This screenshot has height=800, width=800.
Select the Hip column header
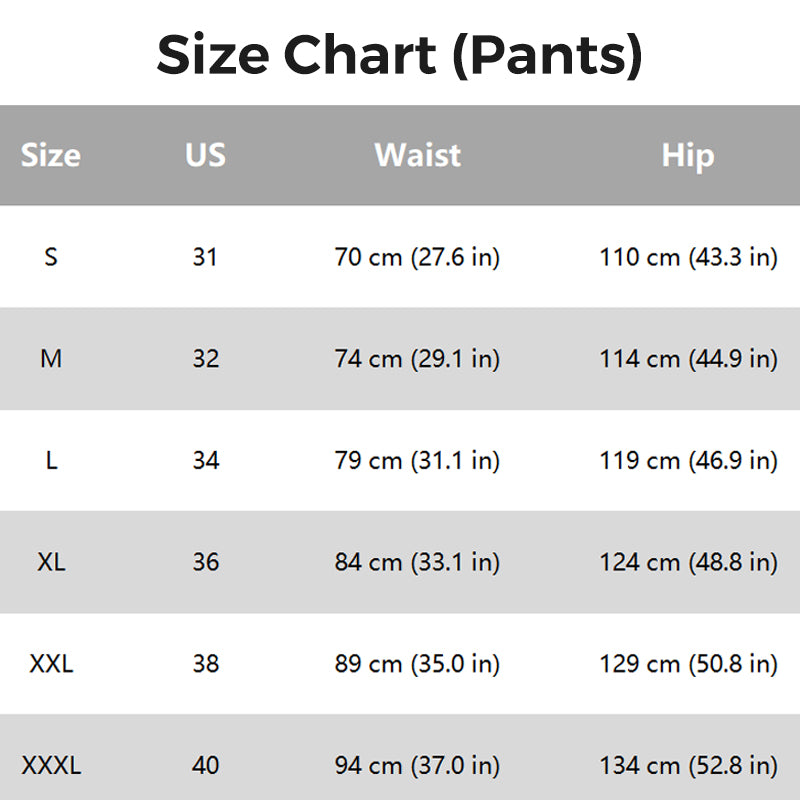688,155
